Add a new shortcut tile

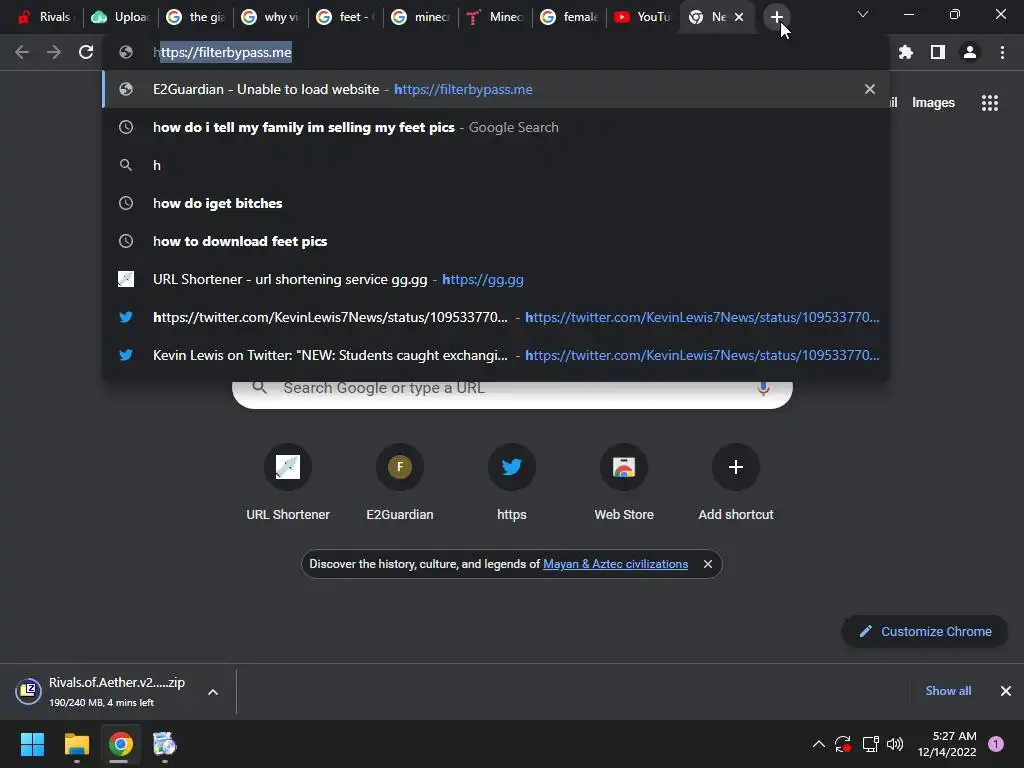pos(735,483)
